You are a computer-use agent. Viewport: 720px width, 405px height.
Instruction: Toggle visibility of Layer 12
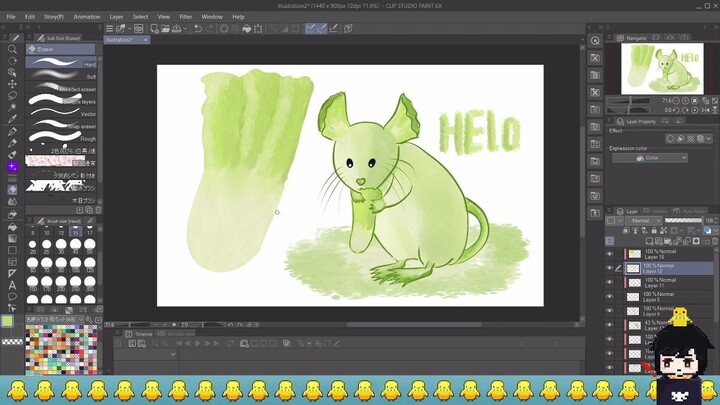click(609, 268)
